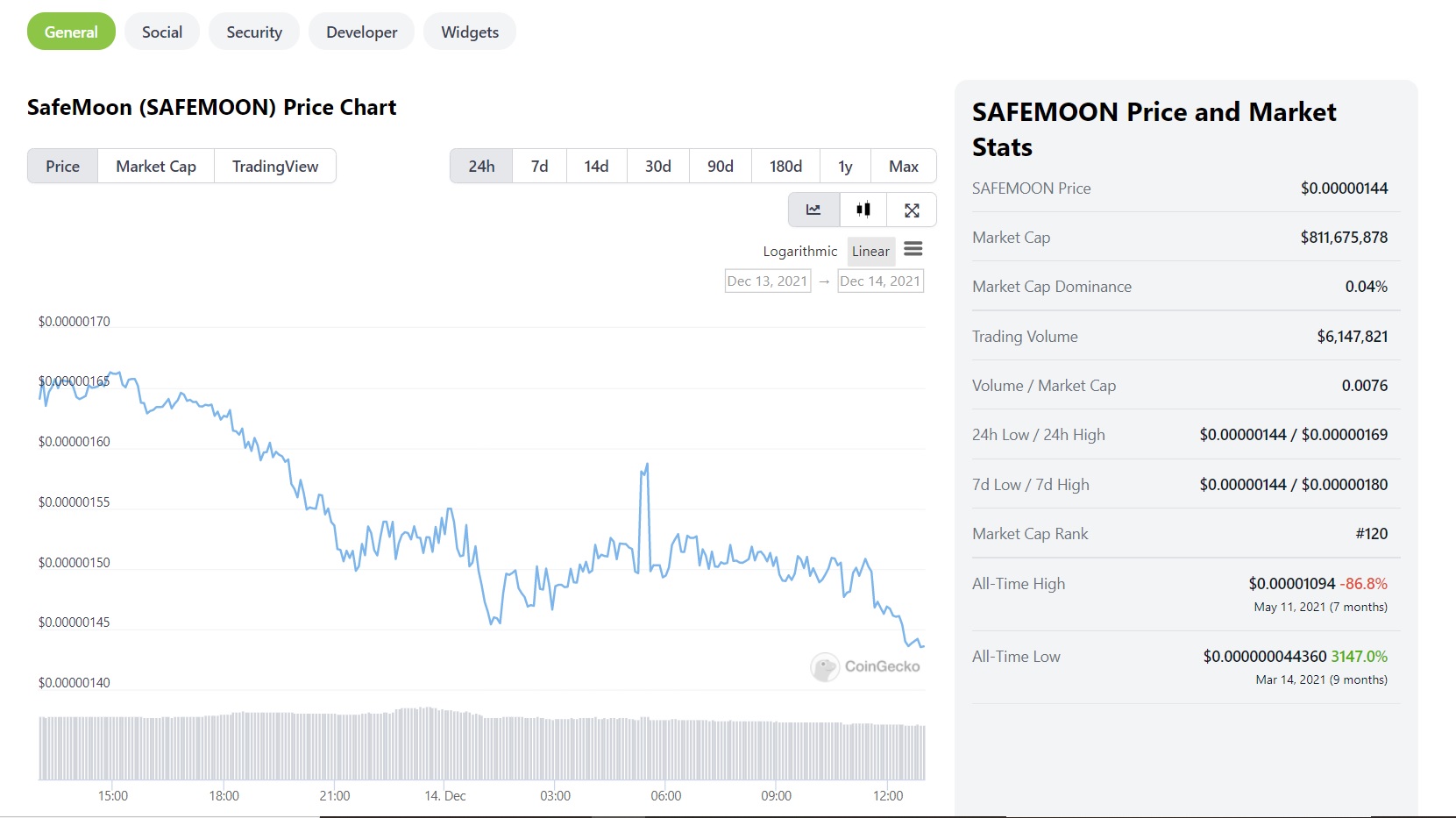This screenshot has height=818, width=1456.
Task: Open the Dec 14, 2021 end date picker
Action: tap(880, 281)
